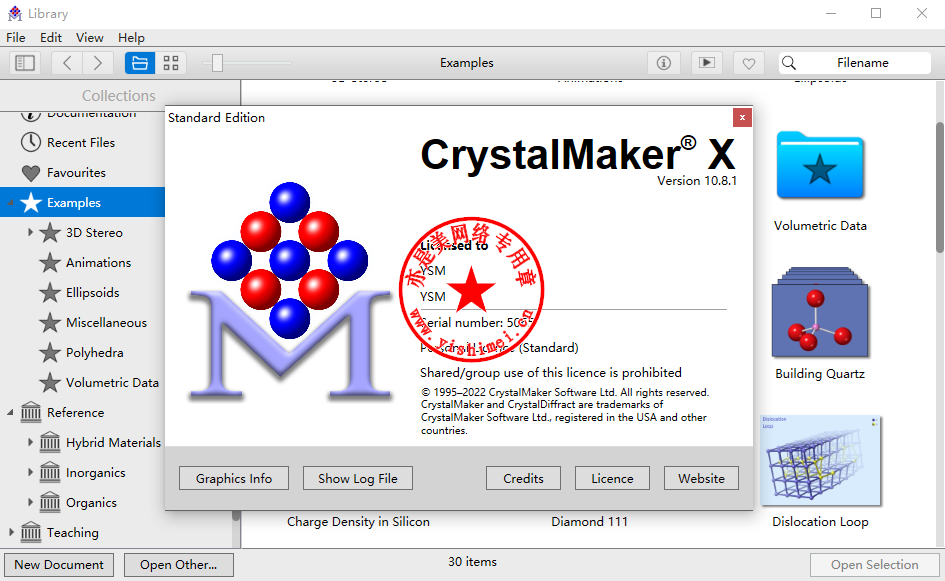Expand the 3D Stereo tree arrow

[x=30, y=232]
